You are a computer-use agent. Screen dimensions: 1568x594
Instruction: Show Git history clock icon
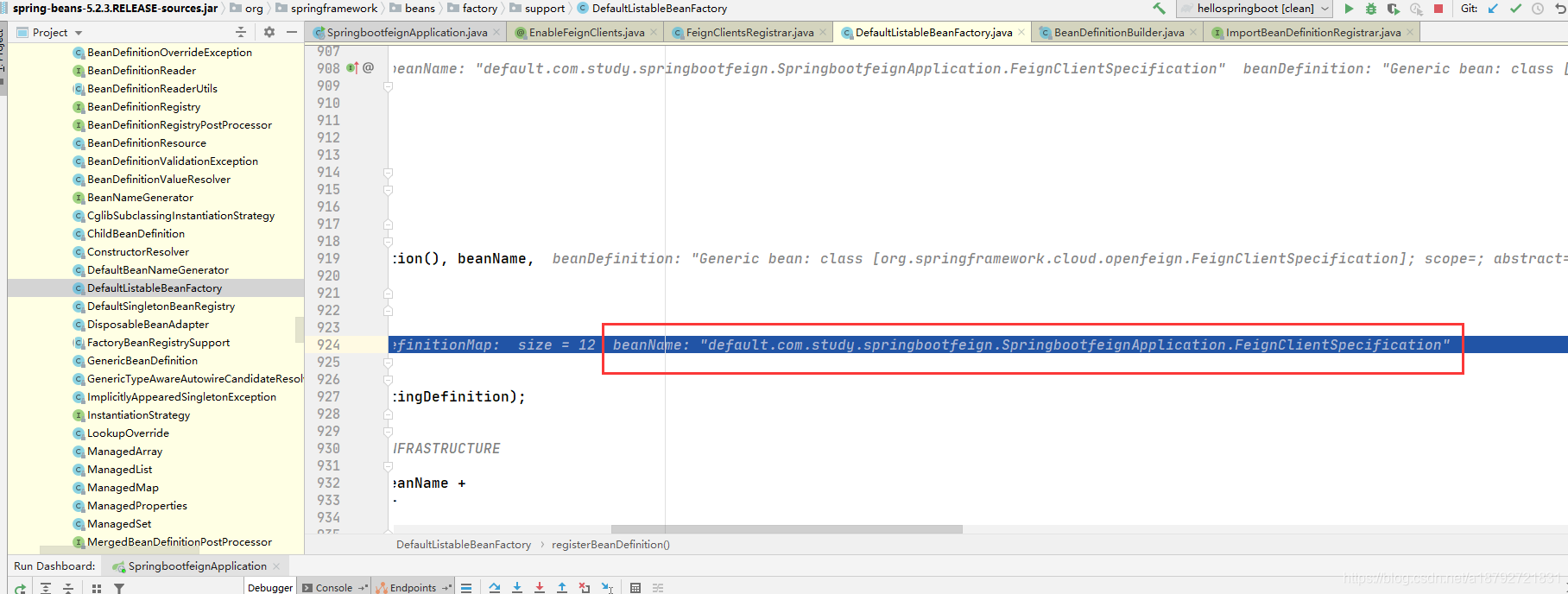point(1538,9)
